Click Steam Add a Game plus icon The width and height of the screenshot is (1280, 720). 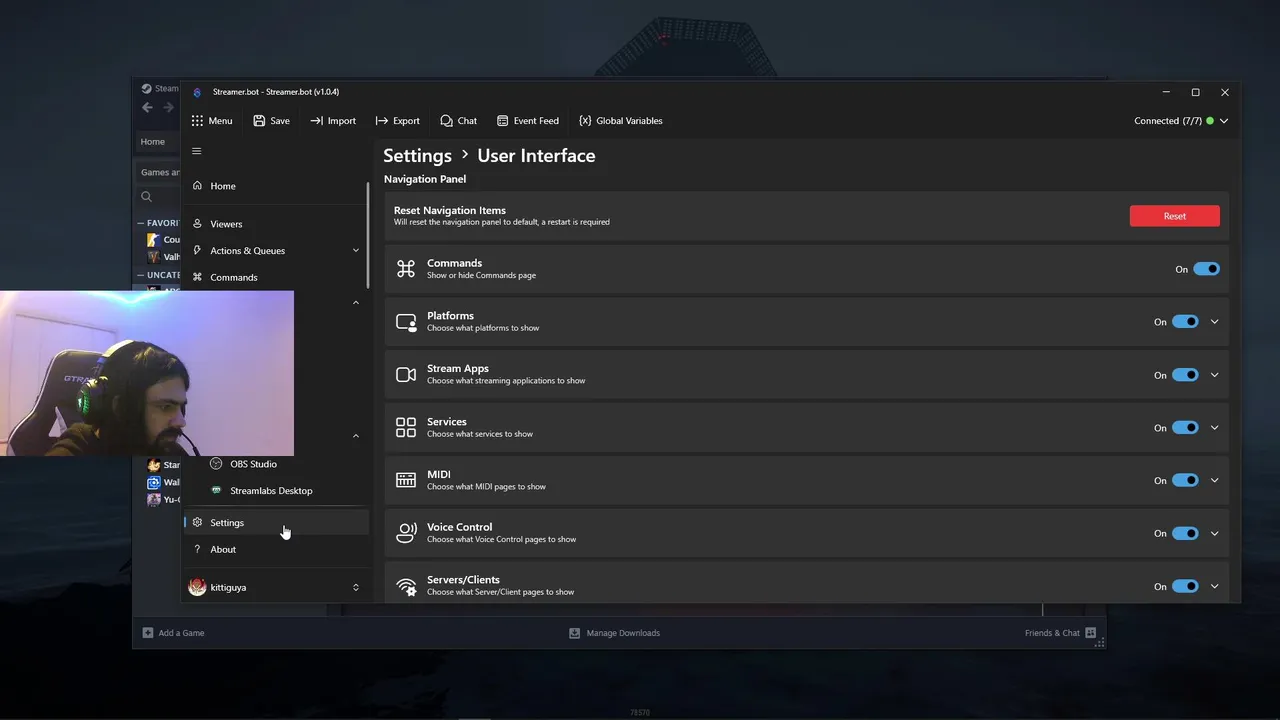pos(148,633)
